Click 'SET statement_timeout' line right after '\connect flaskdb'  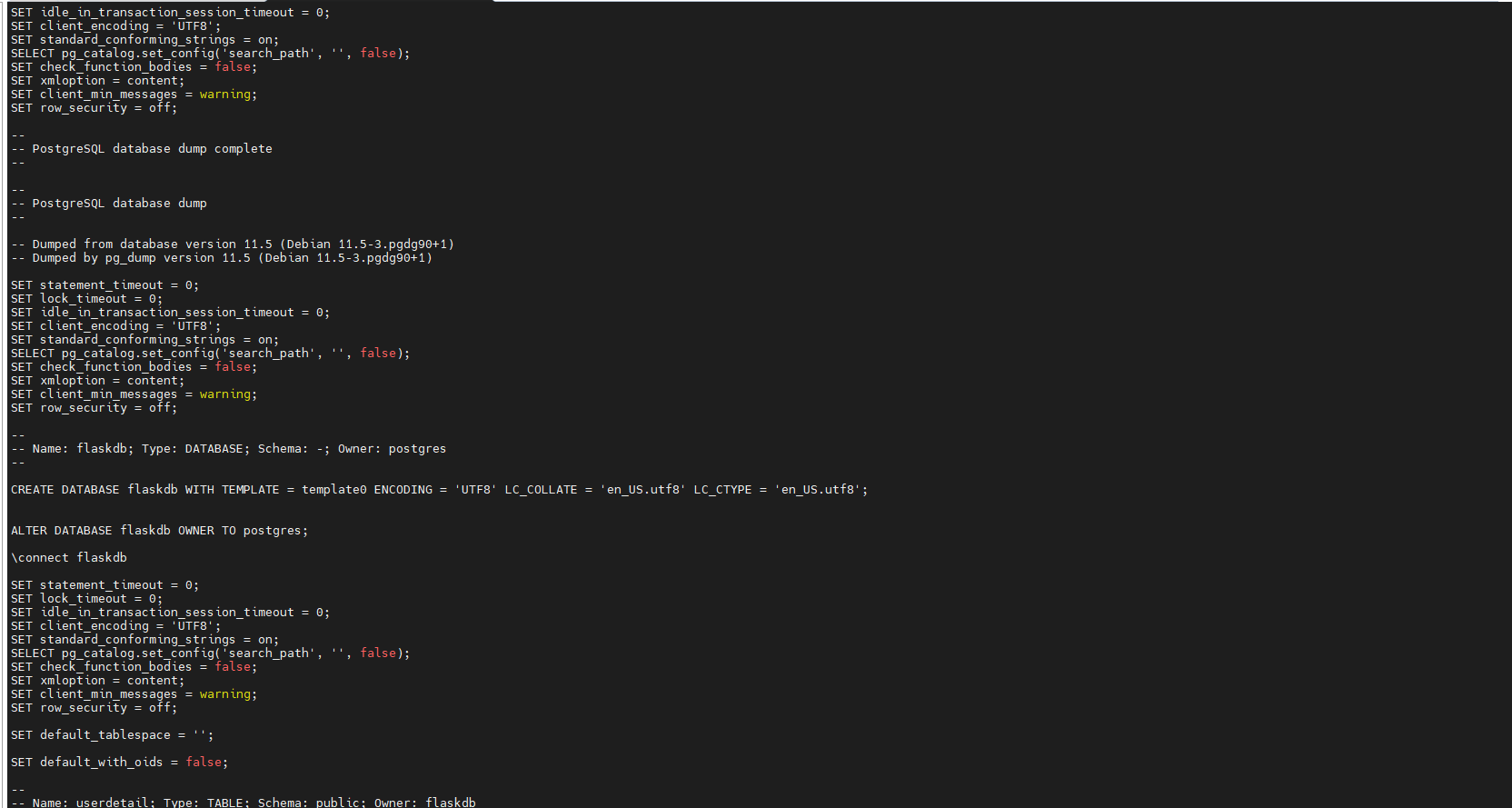(x=105, y=585)
